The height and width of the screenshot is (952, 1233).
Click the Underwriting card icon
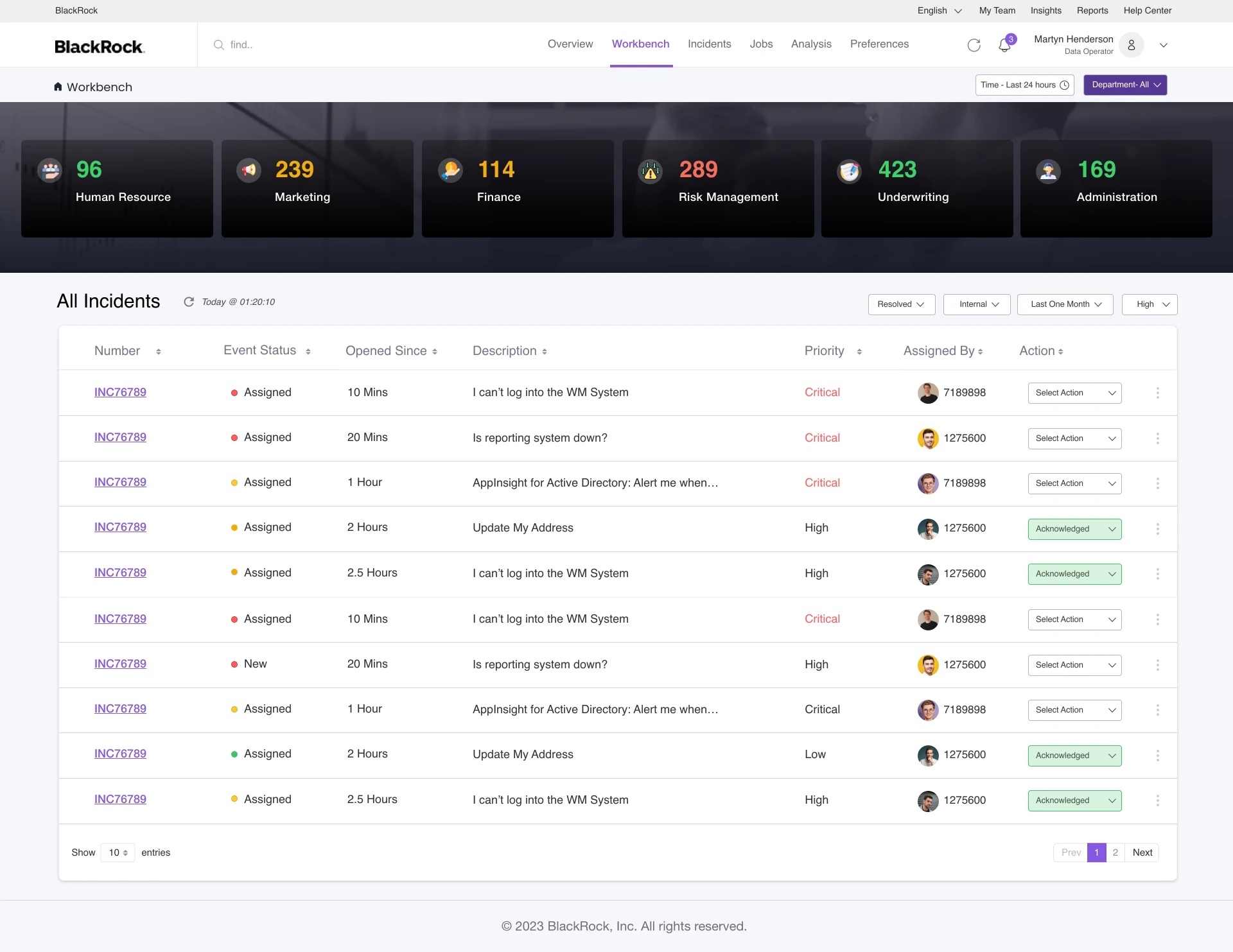tap(850, 171)
